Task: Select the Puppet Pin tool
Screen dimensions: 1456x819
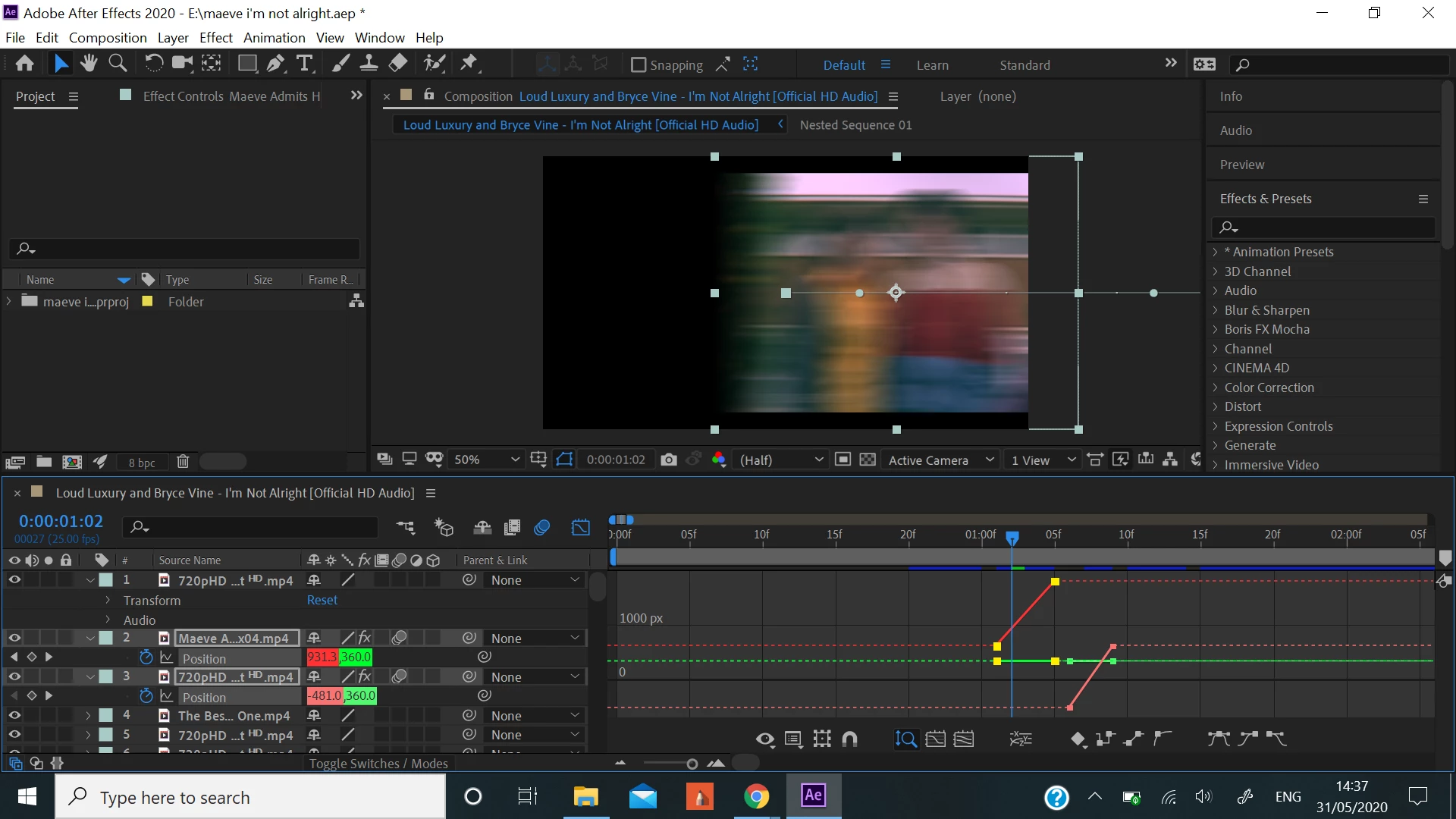Action: pyautogui.click(x=469, y=64)
